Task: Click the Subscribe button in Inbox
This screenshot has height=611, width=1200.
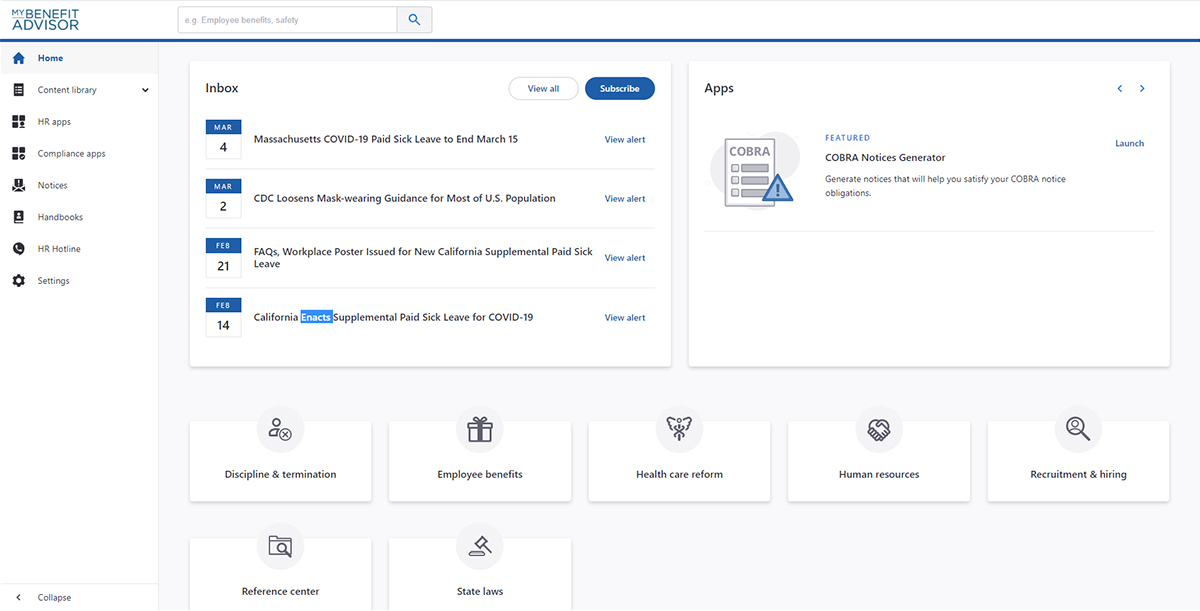Action: (x=619, y=89)
